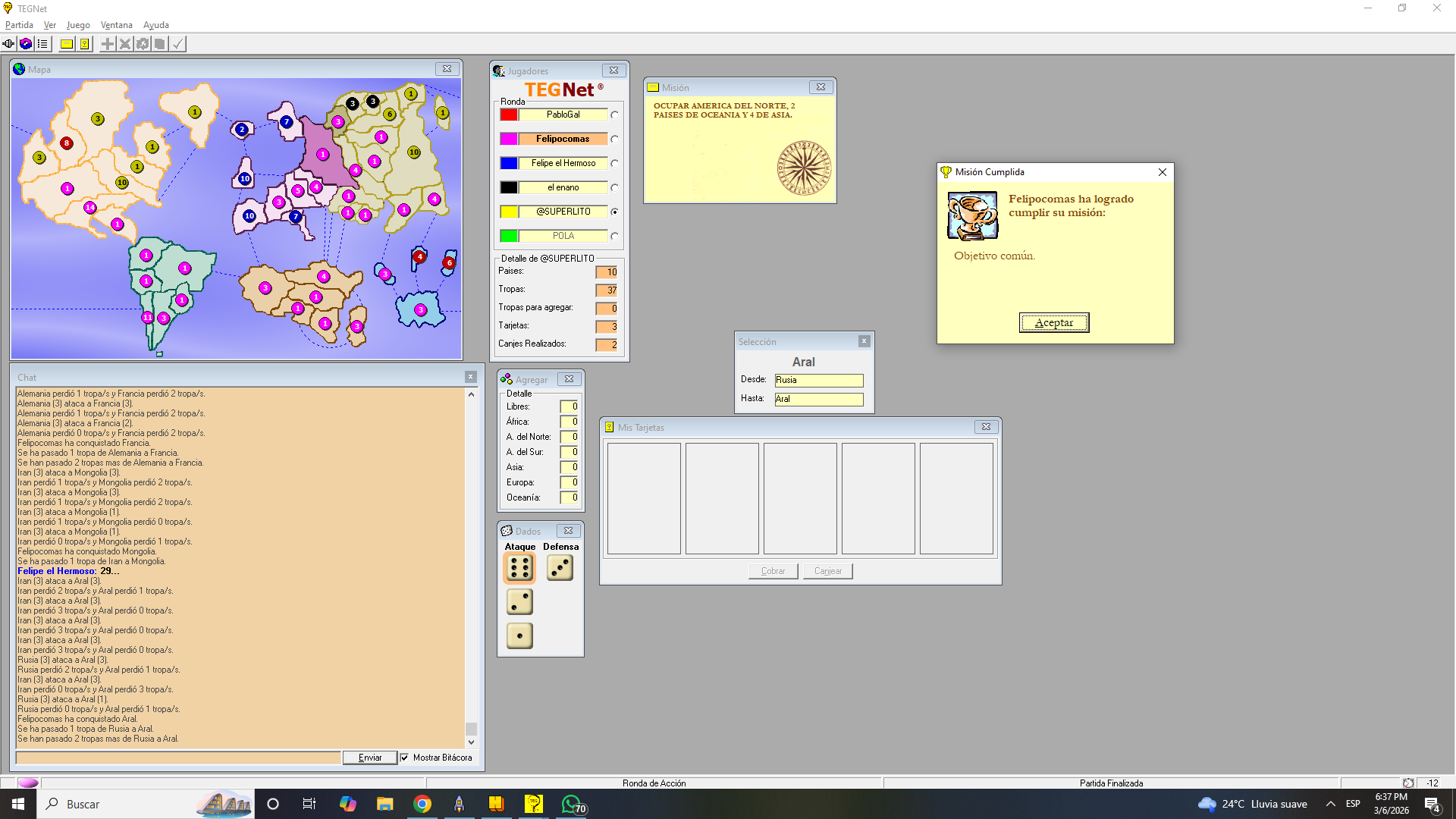The image size is (1456, 819).
Task: Select the POLA player radio button
Action: (614, 237)
